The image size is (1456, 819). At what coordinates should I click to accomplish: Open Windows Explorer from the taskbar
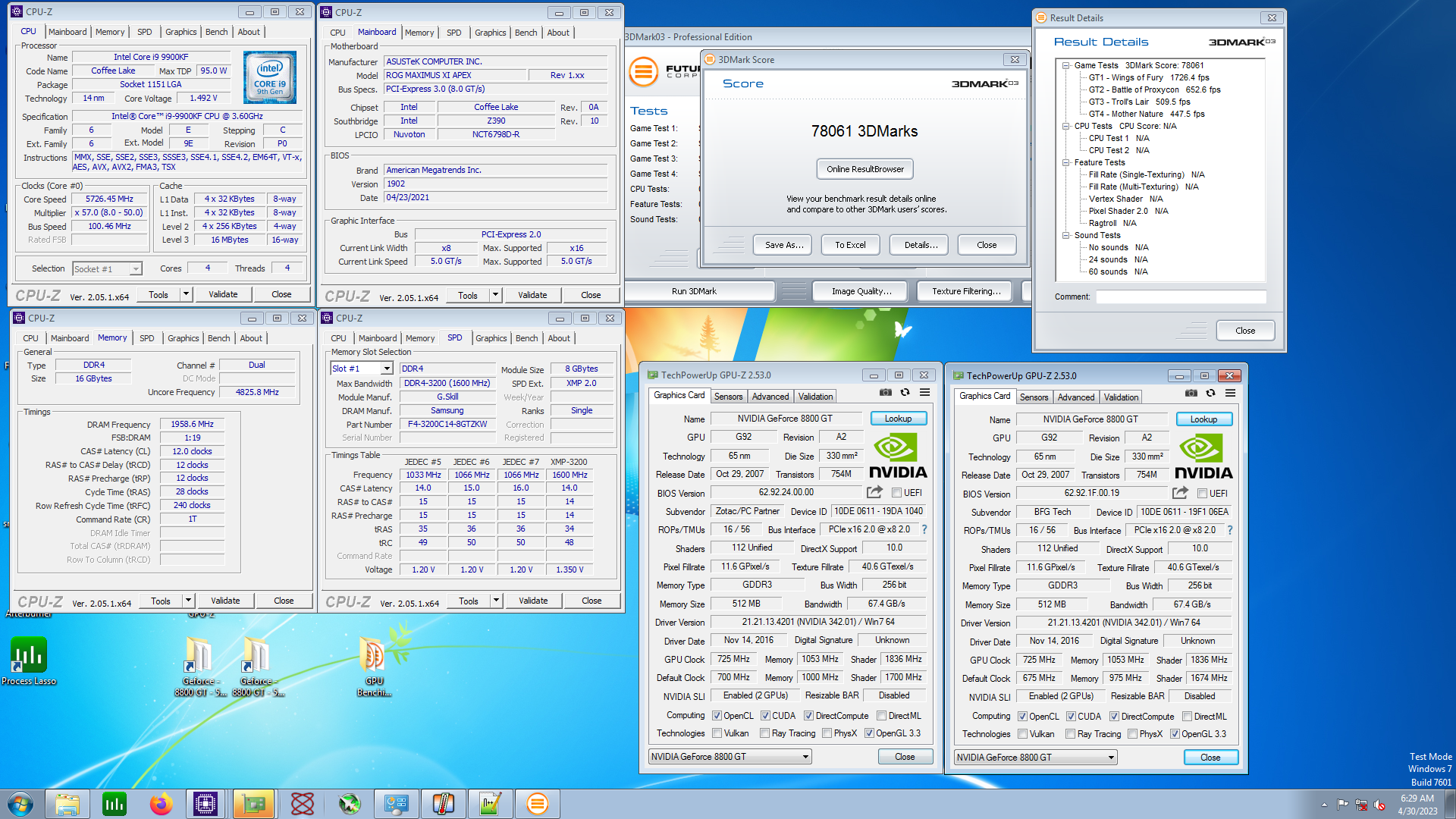coord(67,804)
